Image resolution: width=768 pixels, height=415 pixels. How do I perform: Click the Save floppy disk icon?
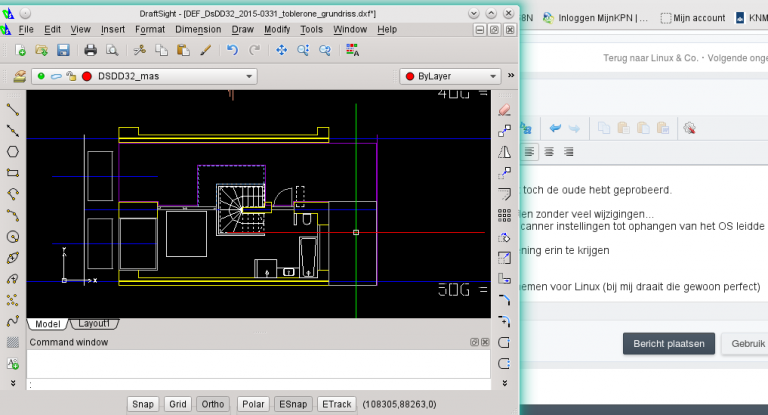63,50
